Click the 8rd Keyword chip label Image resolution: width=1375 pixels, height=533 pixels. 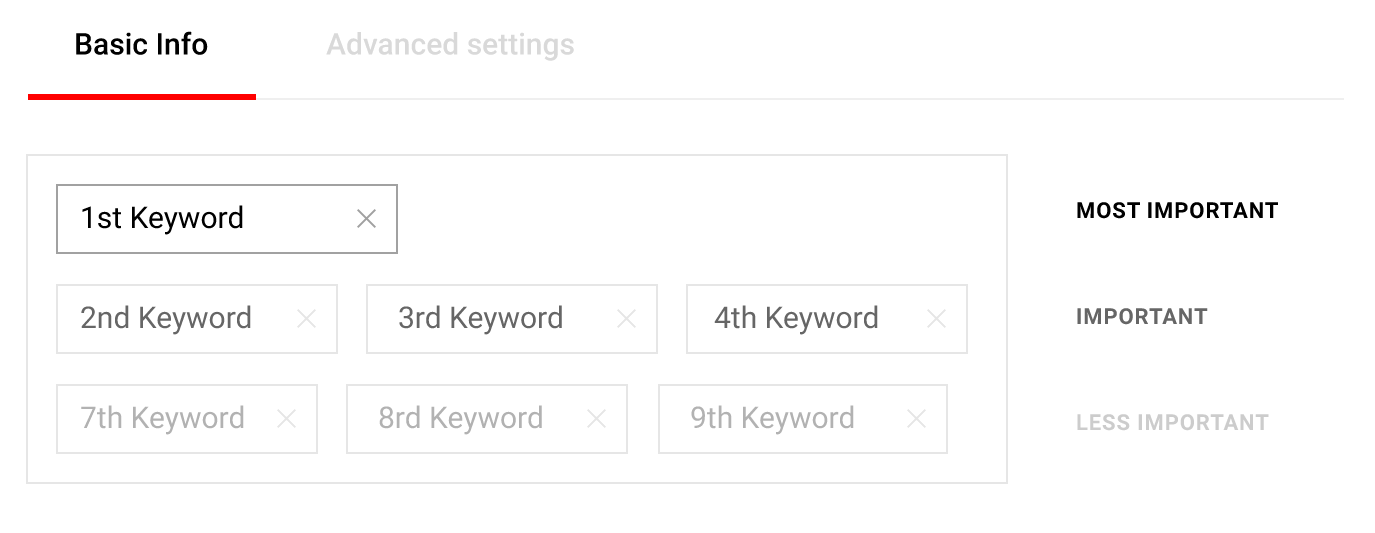click(x=460, y=419)
